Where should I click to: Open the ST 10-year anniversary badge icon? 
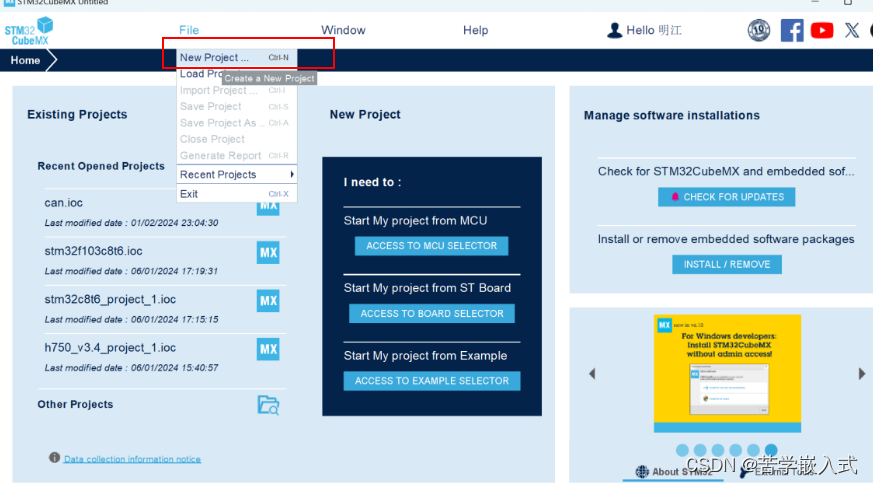coord(758,30)
